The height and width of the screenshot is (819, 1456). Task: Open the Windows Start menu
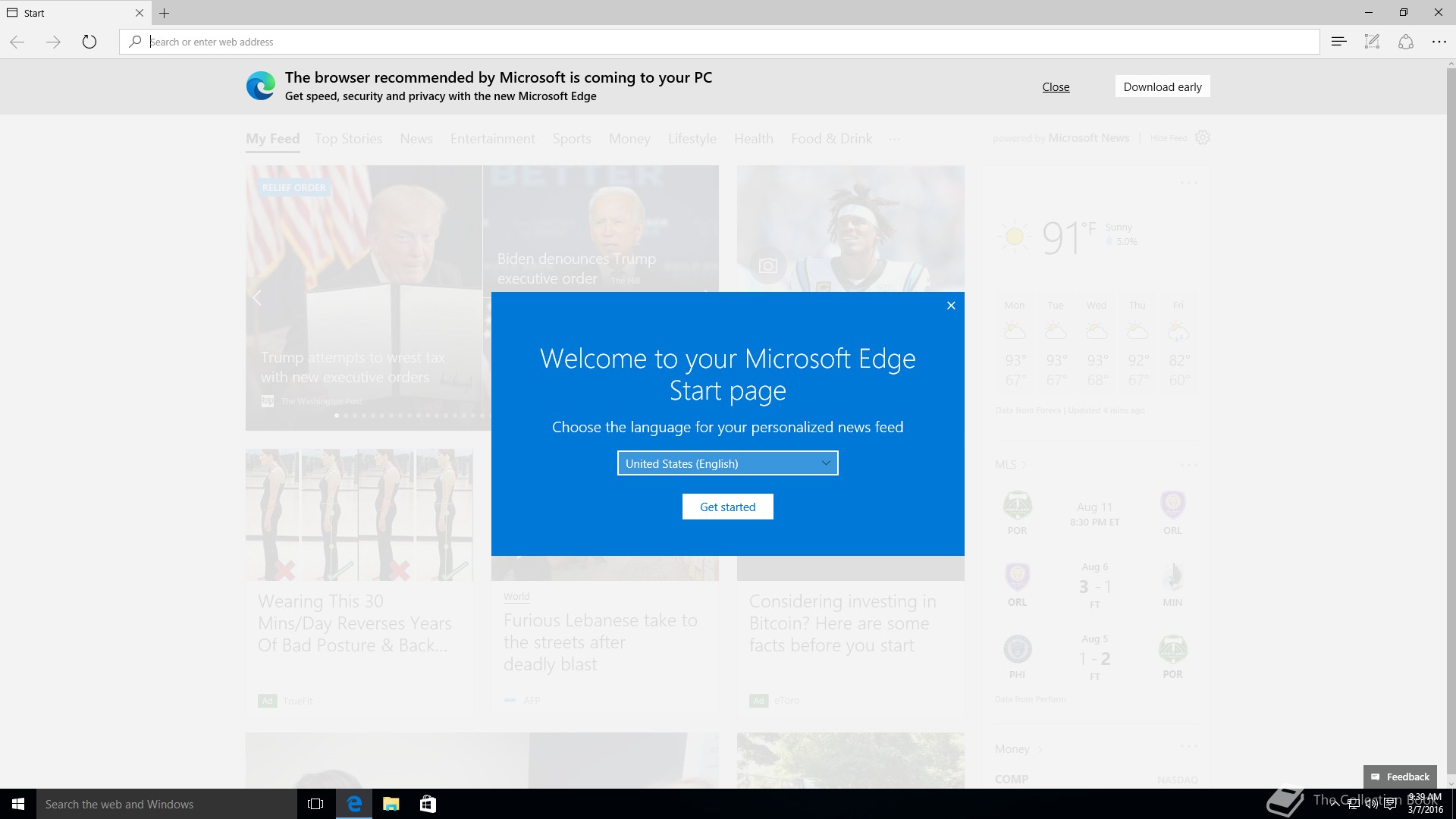click(18, 804)
